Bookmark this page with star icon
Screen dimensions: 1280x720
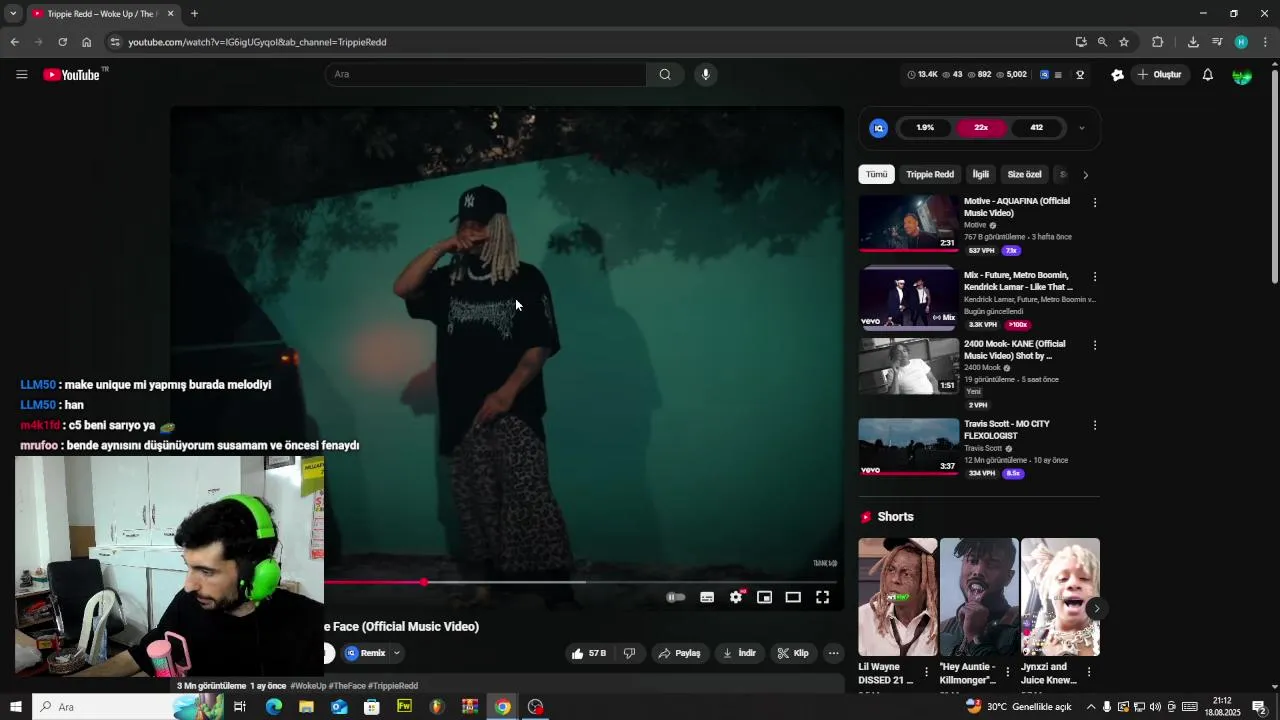(x=1124, y=42)
